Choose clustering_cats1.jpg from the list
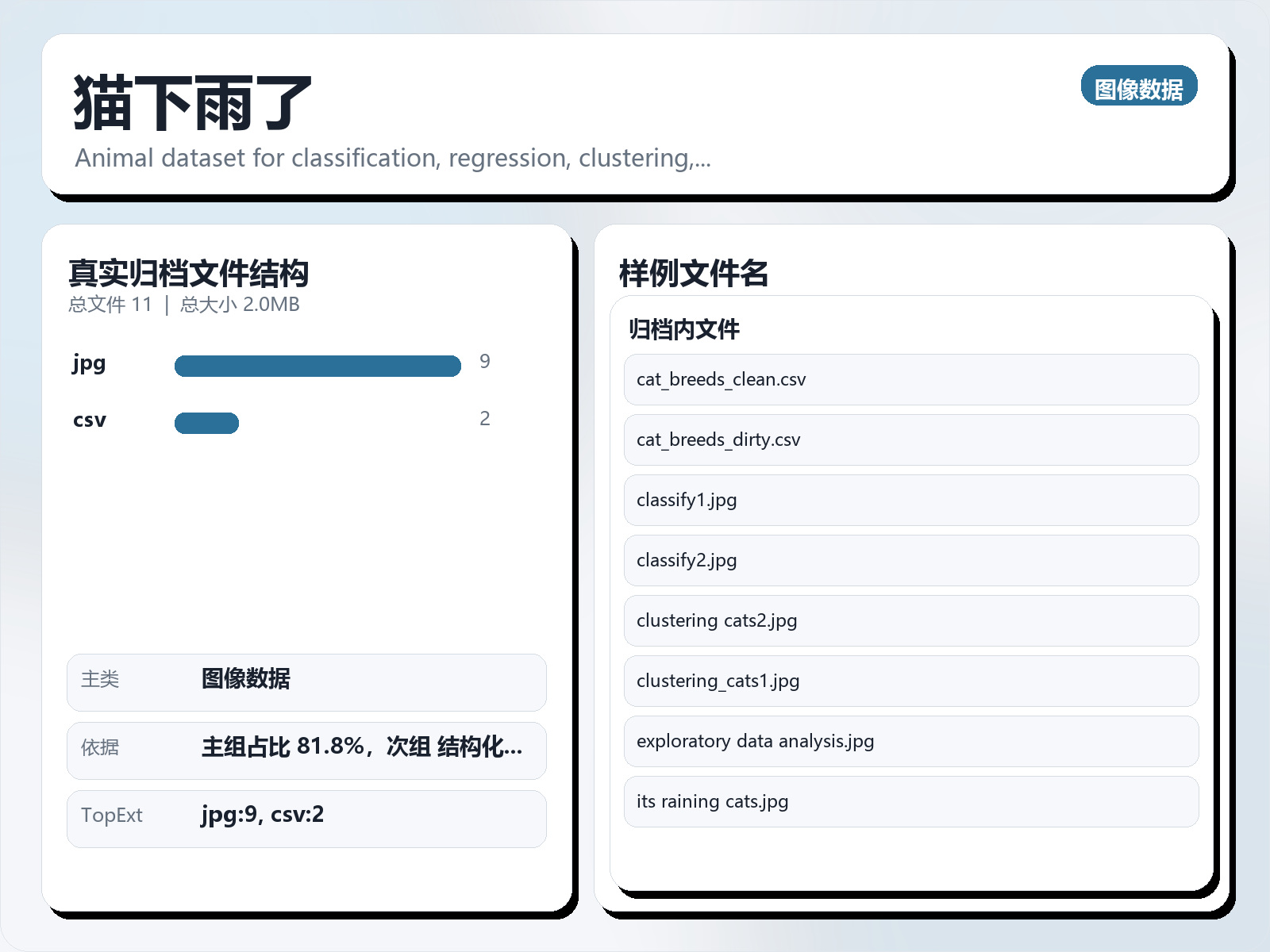Viewport: 1270px width, 952px height. [x=910, y=681]
